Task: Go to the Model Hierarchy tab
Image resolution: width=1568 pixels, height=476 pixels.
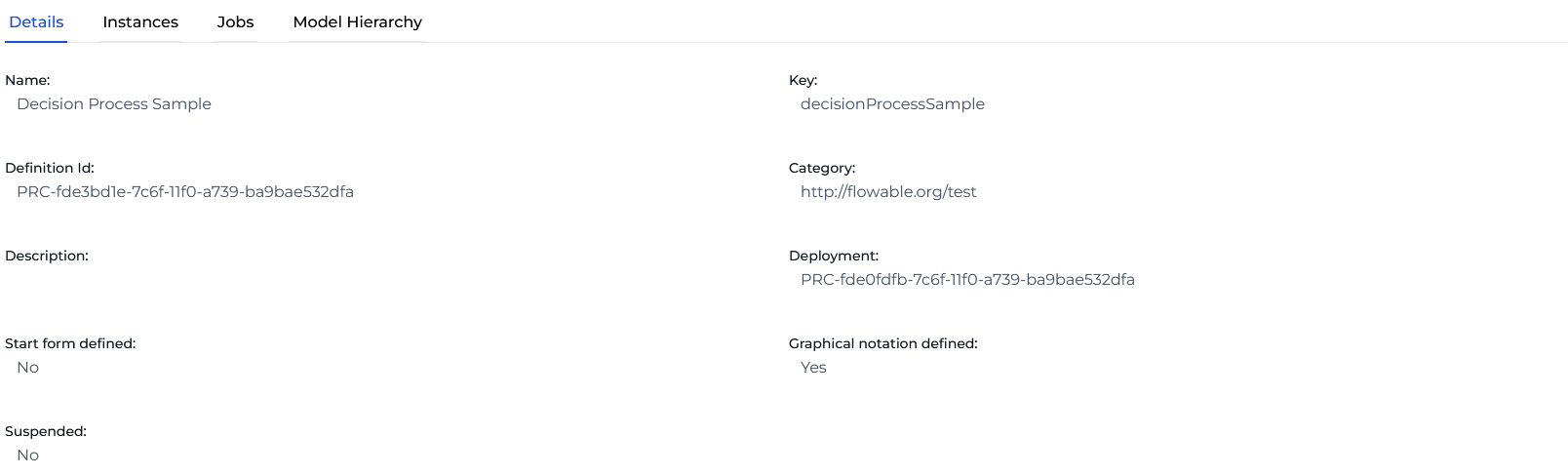Action: 357,21
